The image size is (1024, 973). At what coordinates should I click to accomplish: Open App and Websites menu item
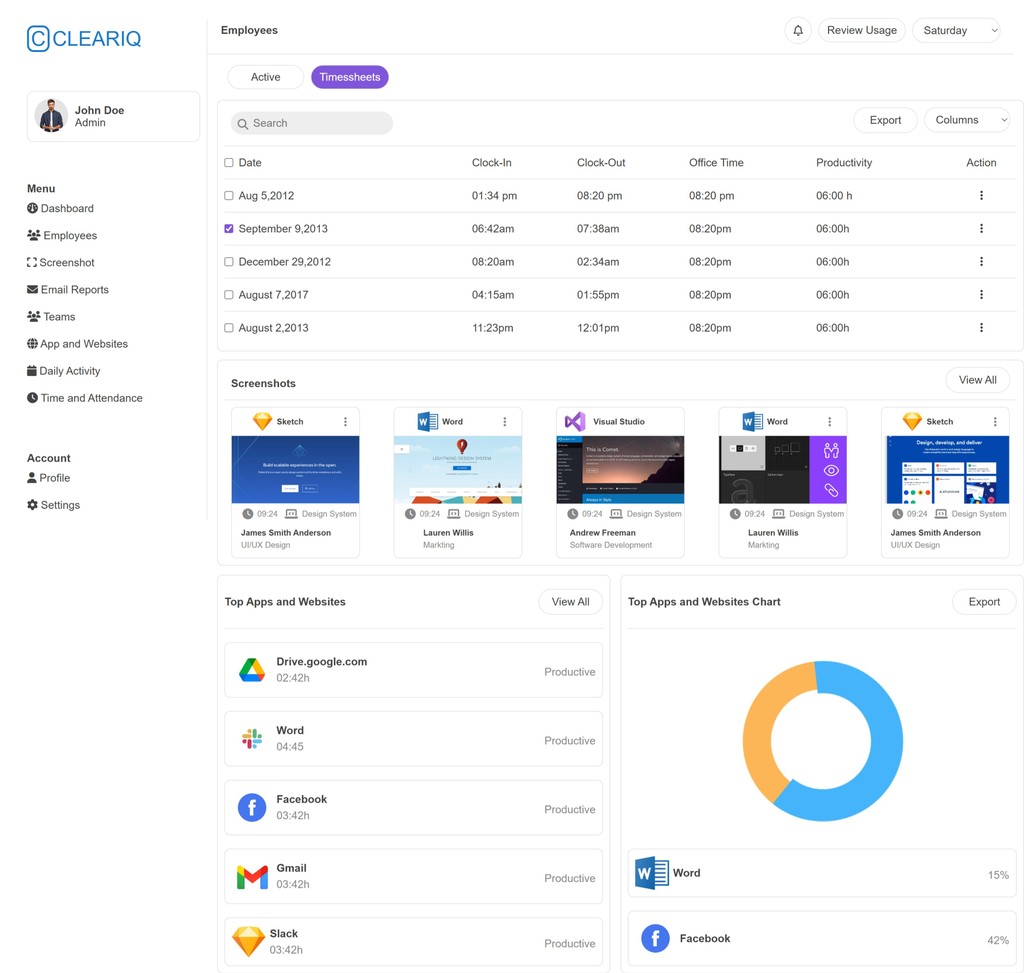[x=77, y=343]
